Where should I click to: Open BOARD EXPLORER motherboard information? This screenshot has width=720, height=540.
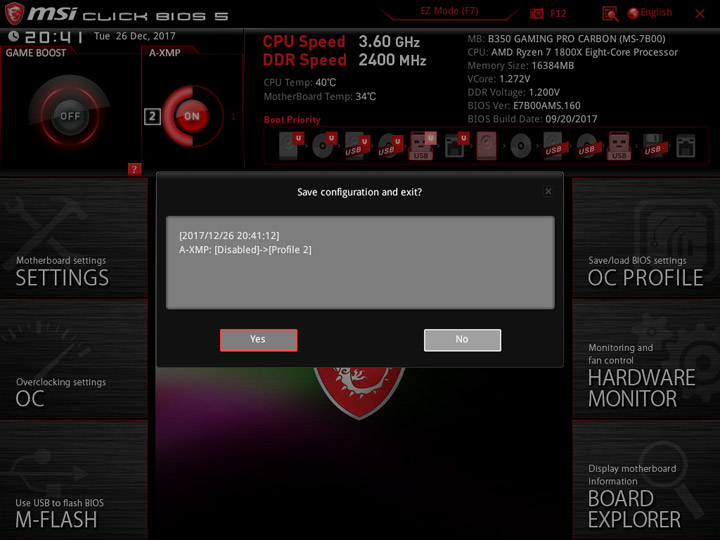646,480
